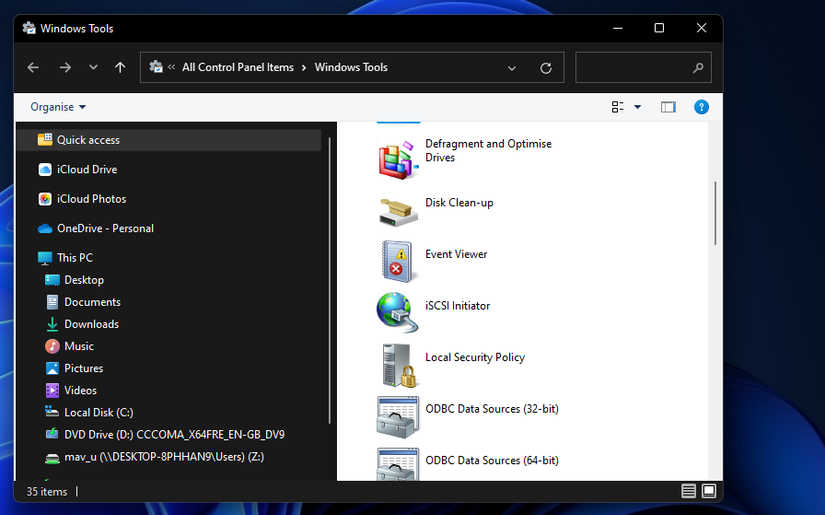Viewport: 825px width, 515px height.
Task: Switch to large icons view in status bar
Action: 709,491
